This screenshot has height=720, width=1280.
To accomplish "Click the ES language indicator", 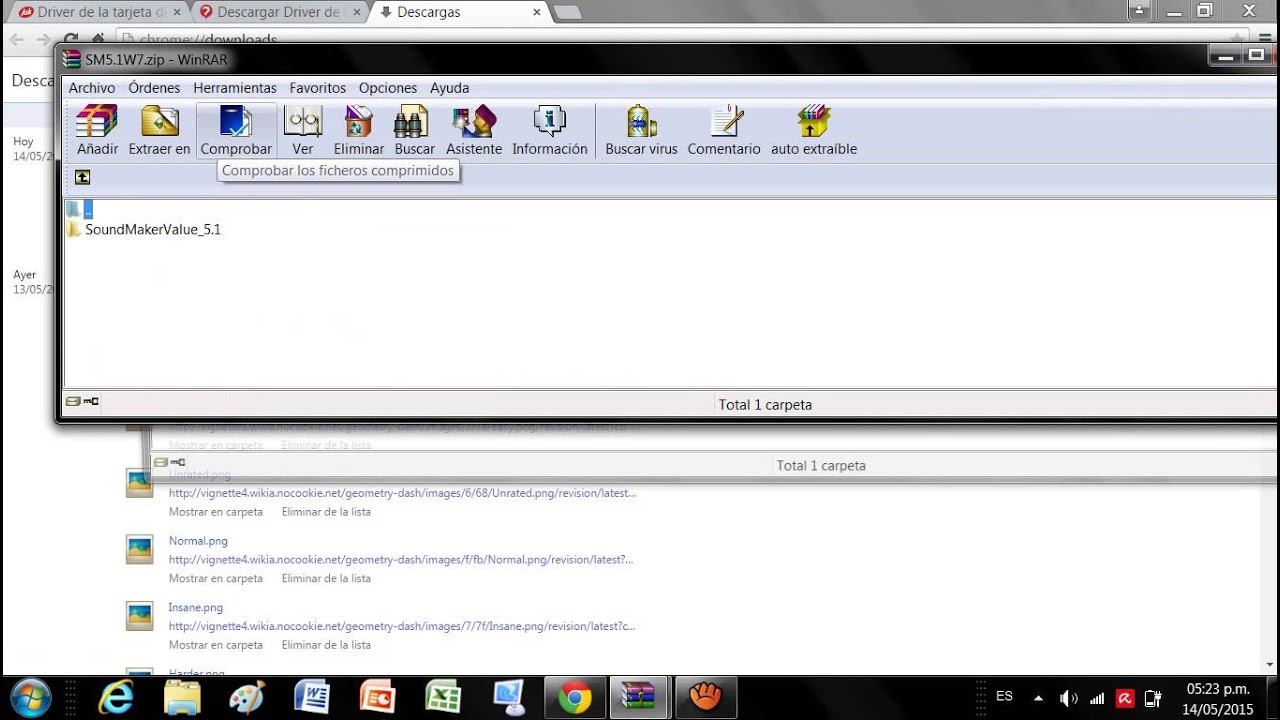I will point(1005,696).
